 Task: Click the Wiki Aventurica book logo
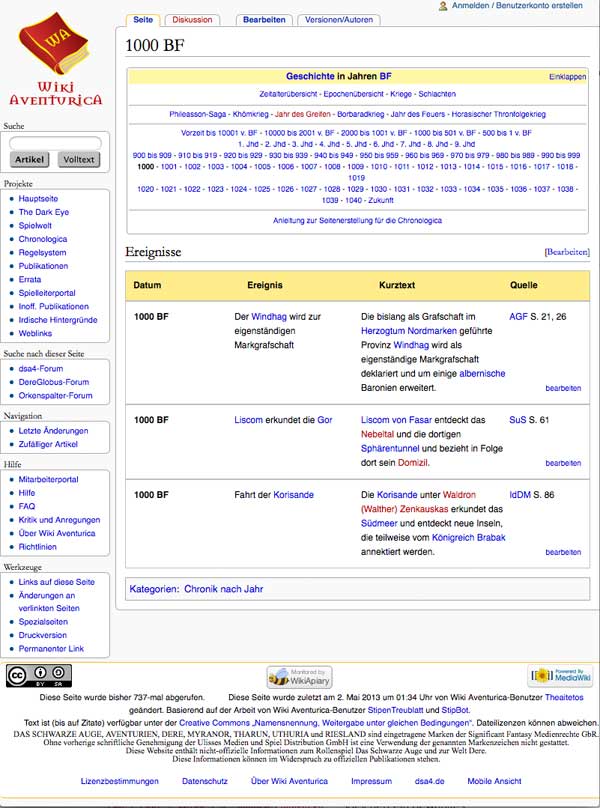click(55, 59)
